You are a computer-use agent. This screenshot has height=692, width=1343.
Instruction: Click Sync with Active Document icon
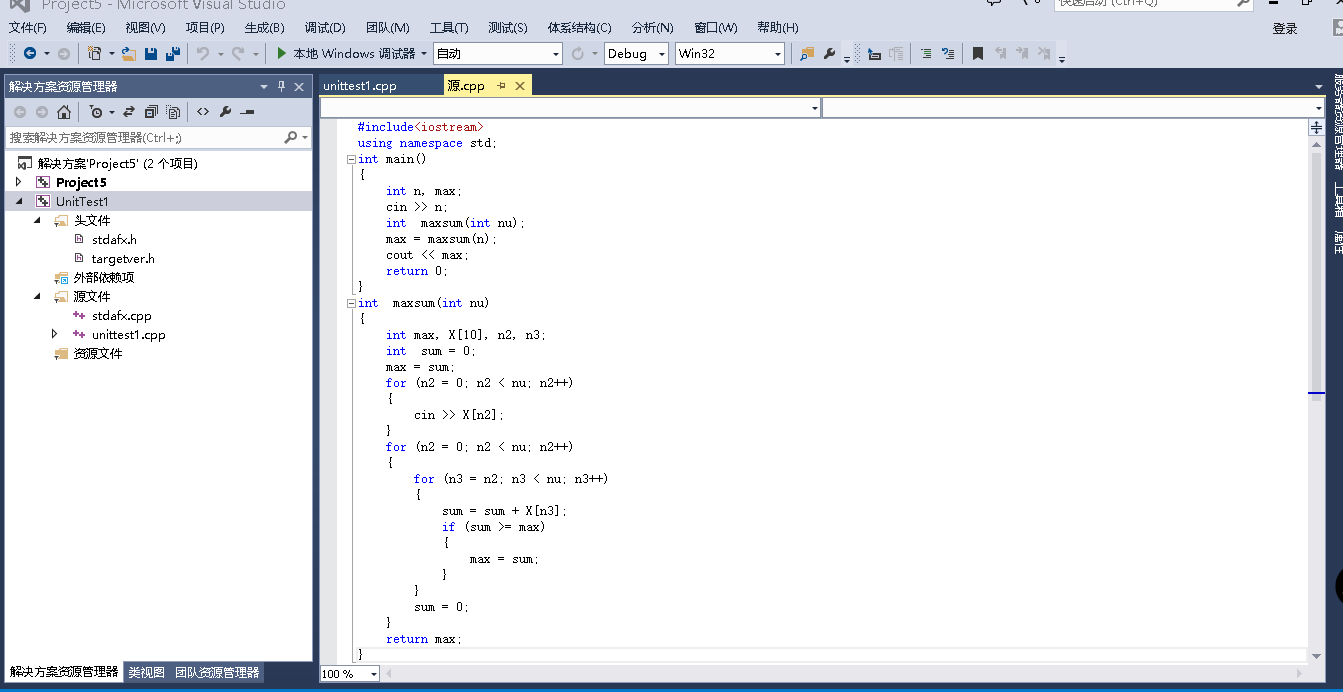[129, 112]
